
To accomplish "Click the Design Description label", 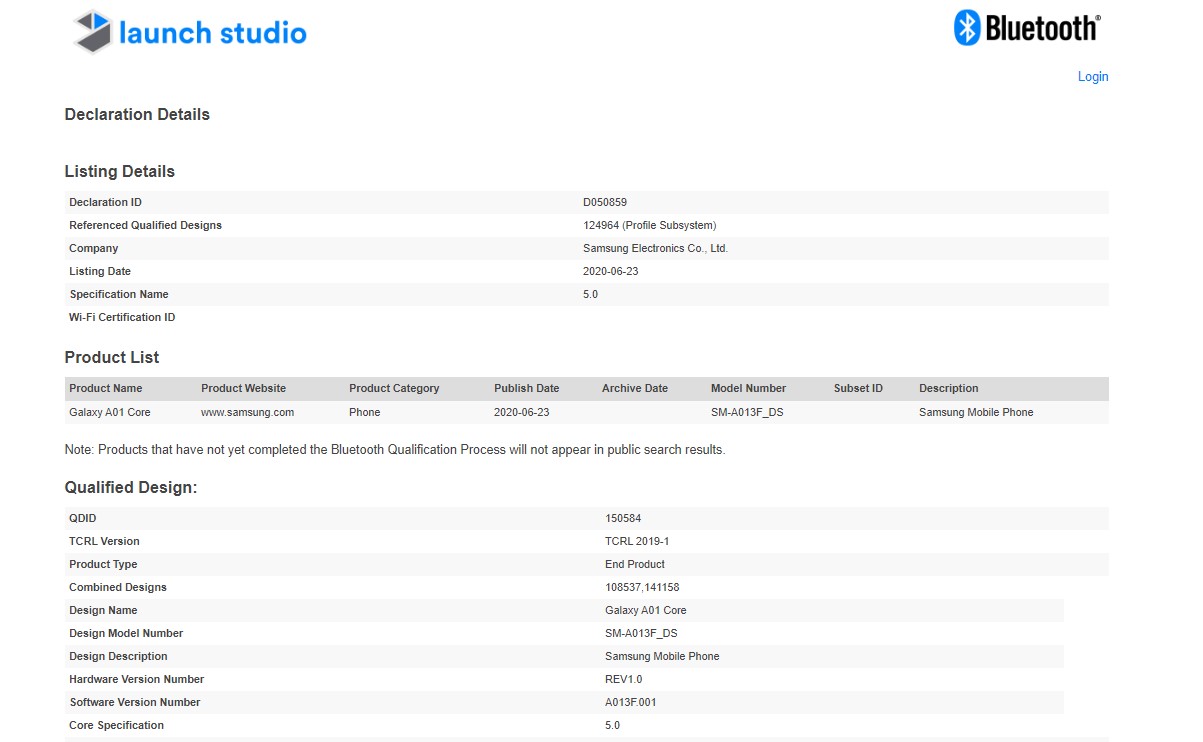I will pyautogui.click(x=119, y=657).
